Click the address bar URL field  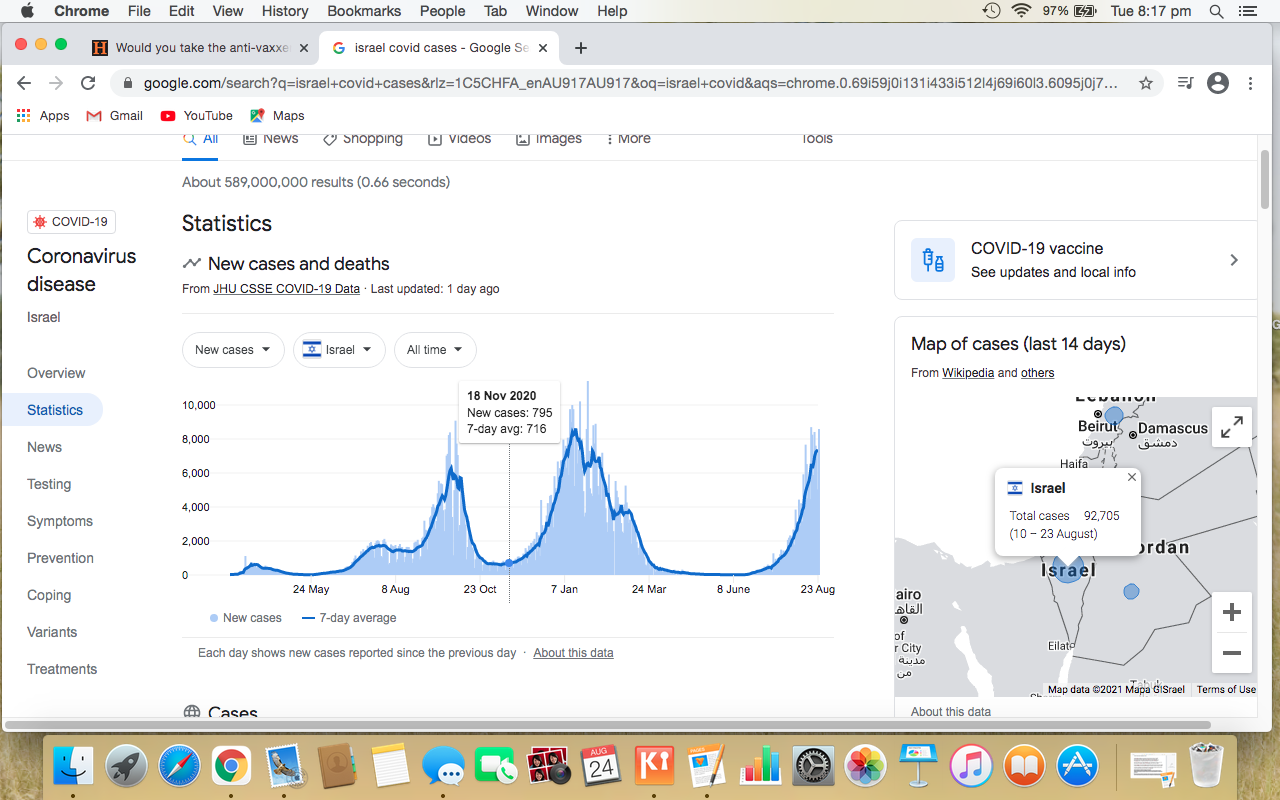(x=630, y=84)
